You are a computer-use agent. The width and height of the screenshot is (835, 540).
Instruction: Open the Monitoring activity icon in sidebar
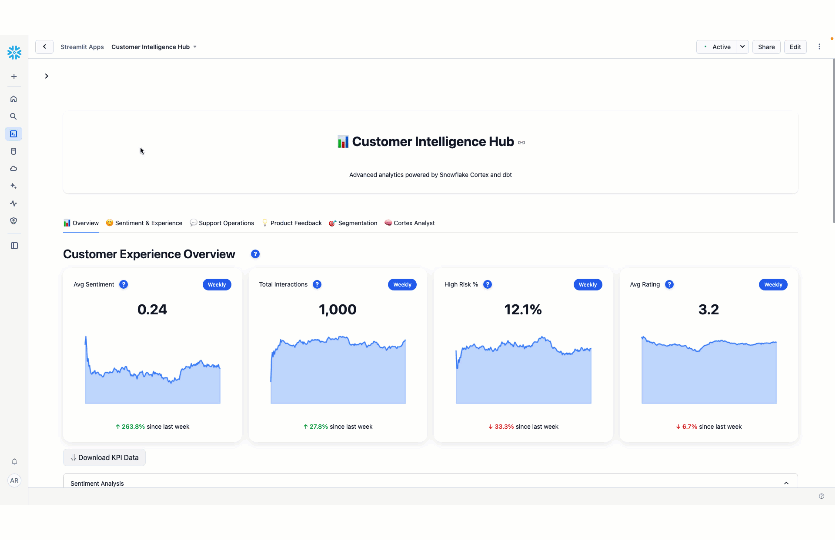14,203
